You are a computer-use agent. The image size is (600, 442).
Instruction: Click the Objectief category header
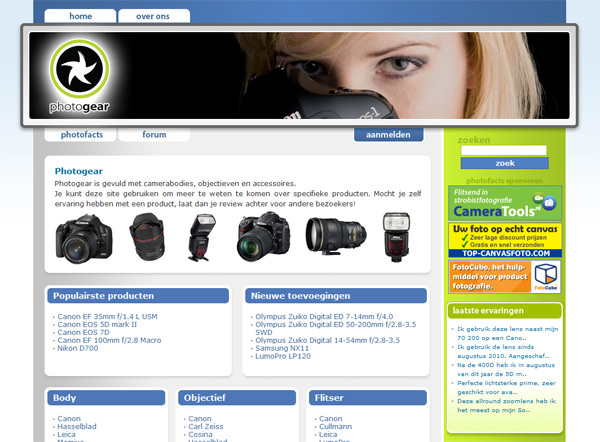[x=237, y=398]
